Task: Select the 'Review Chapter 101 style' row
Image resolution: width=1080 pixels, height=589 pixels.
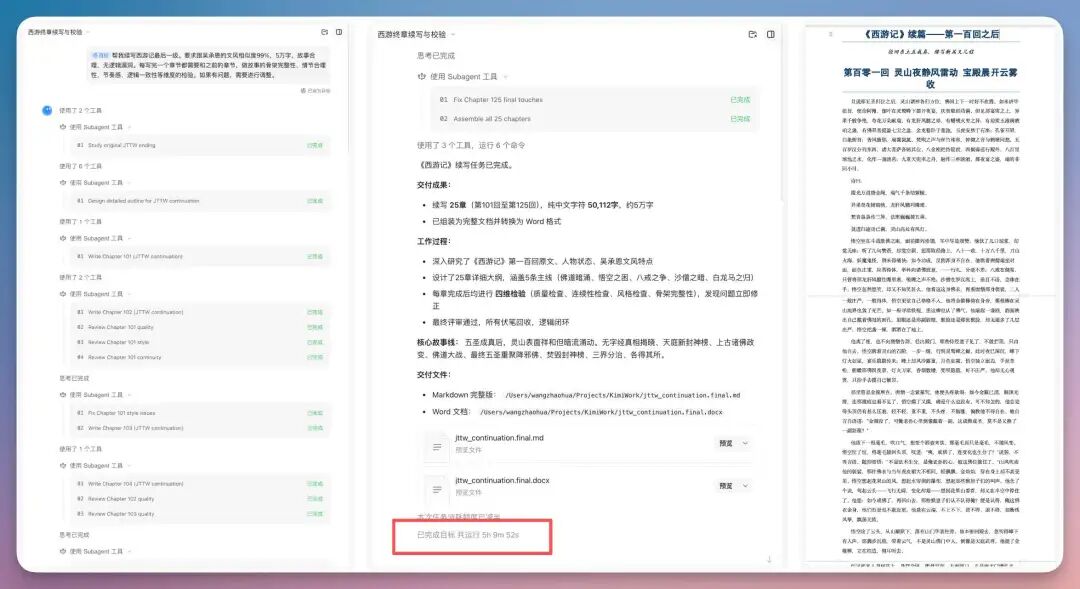Action: click(200, 342)
